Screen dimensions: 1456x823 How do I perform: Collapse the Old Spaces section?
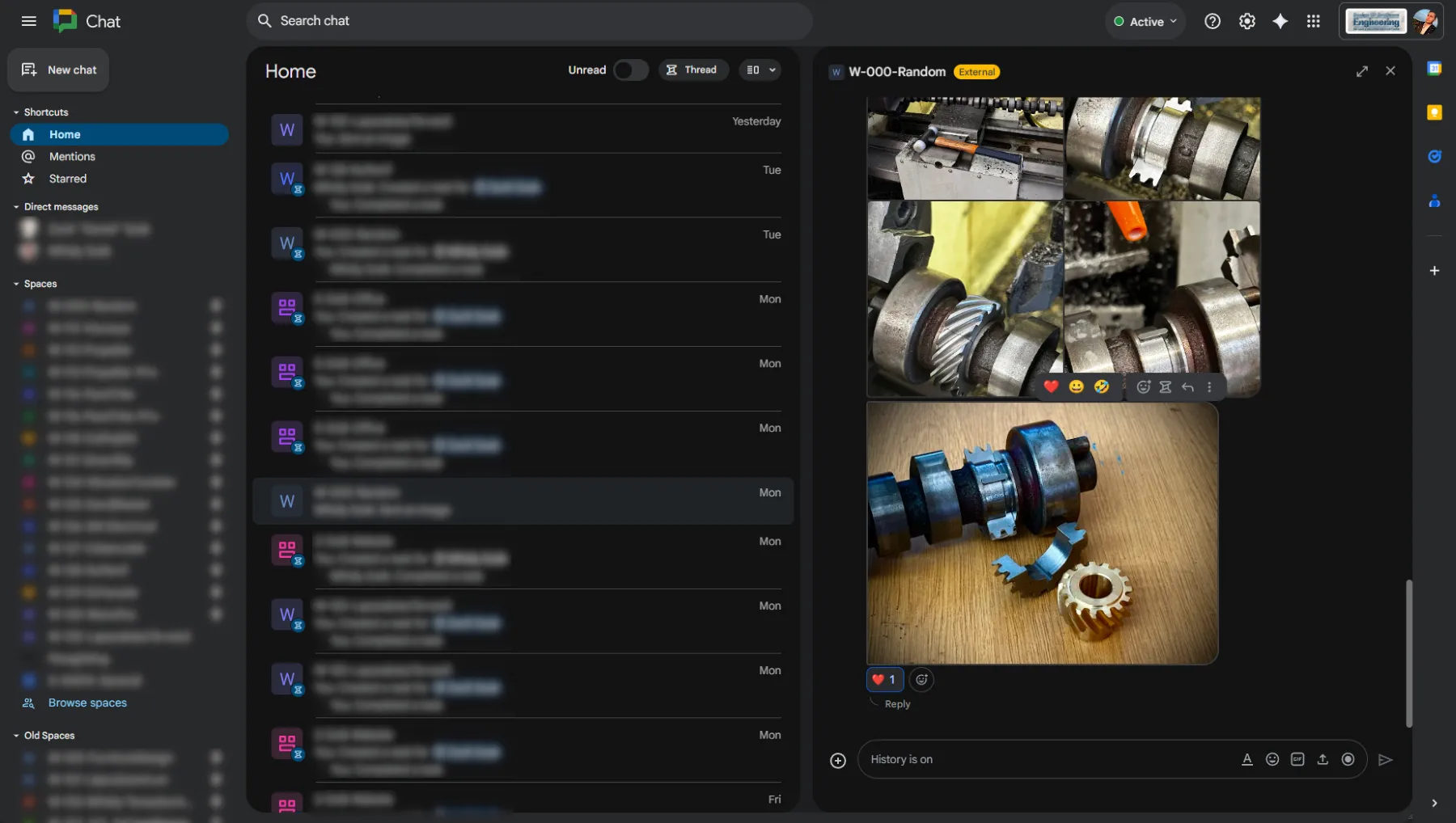(16, 736)
